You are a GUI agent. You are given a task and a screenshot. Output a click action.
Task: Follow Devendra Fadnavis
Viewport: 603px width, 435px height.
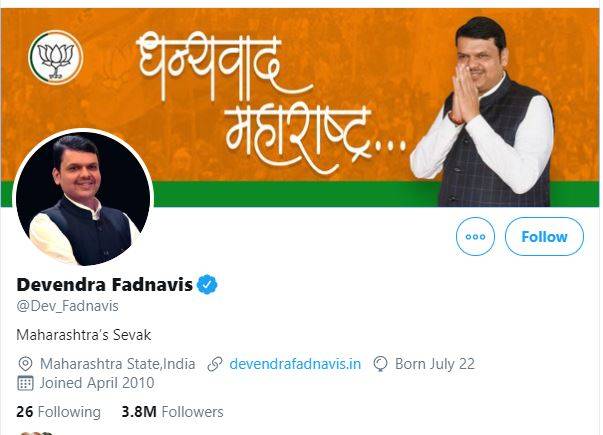(x=544, y=236)
